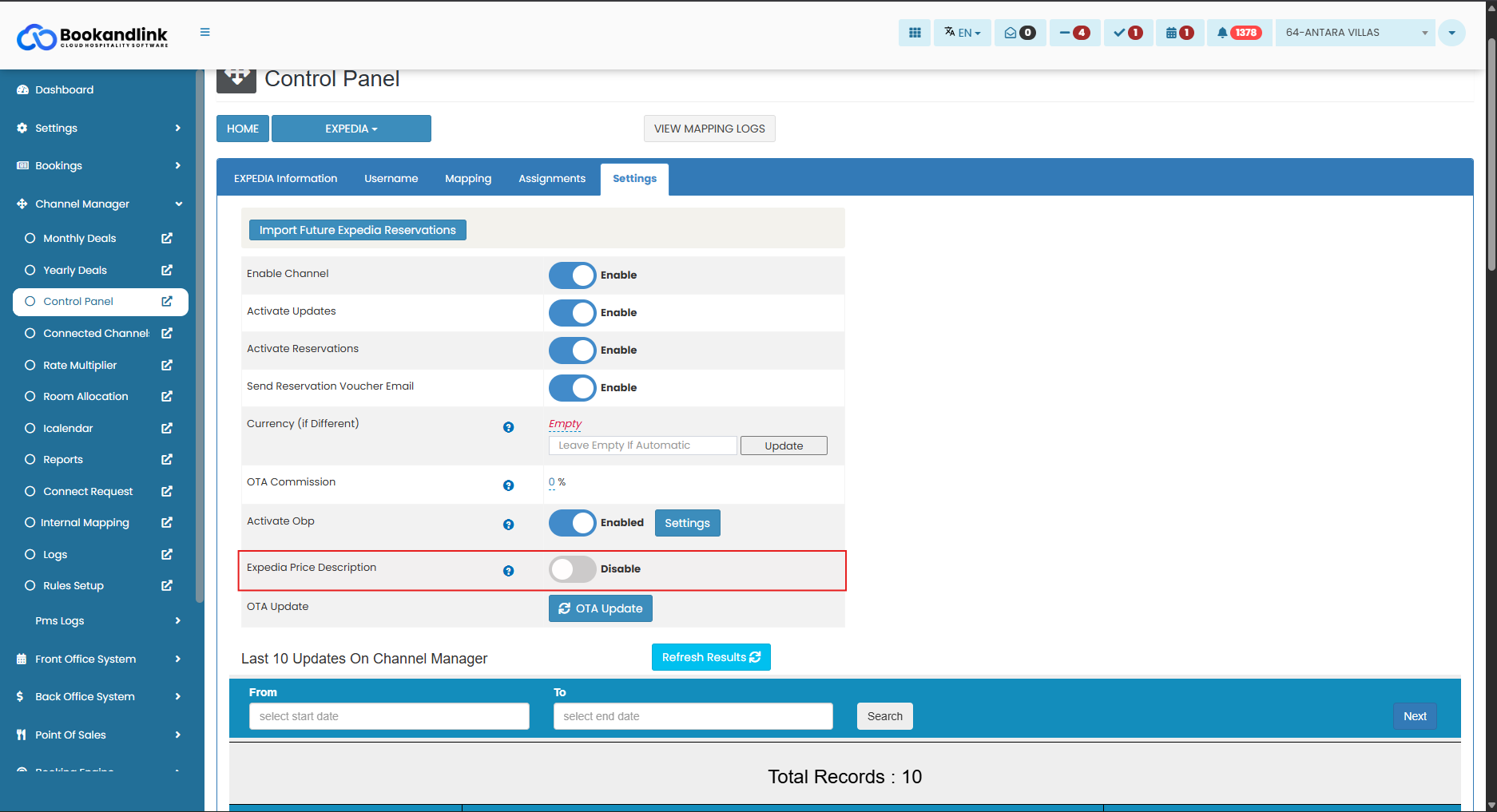Open Connect Request external link icon

167,491
